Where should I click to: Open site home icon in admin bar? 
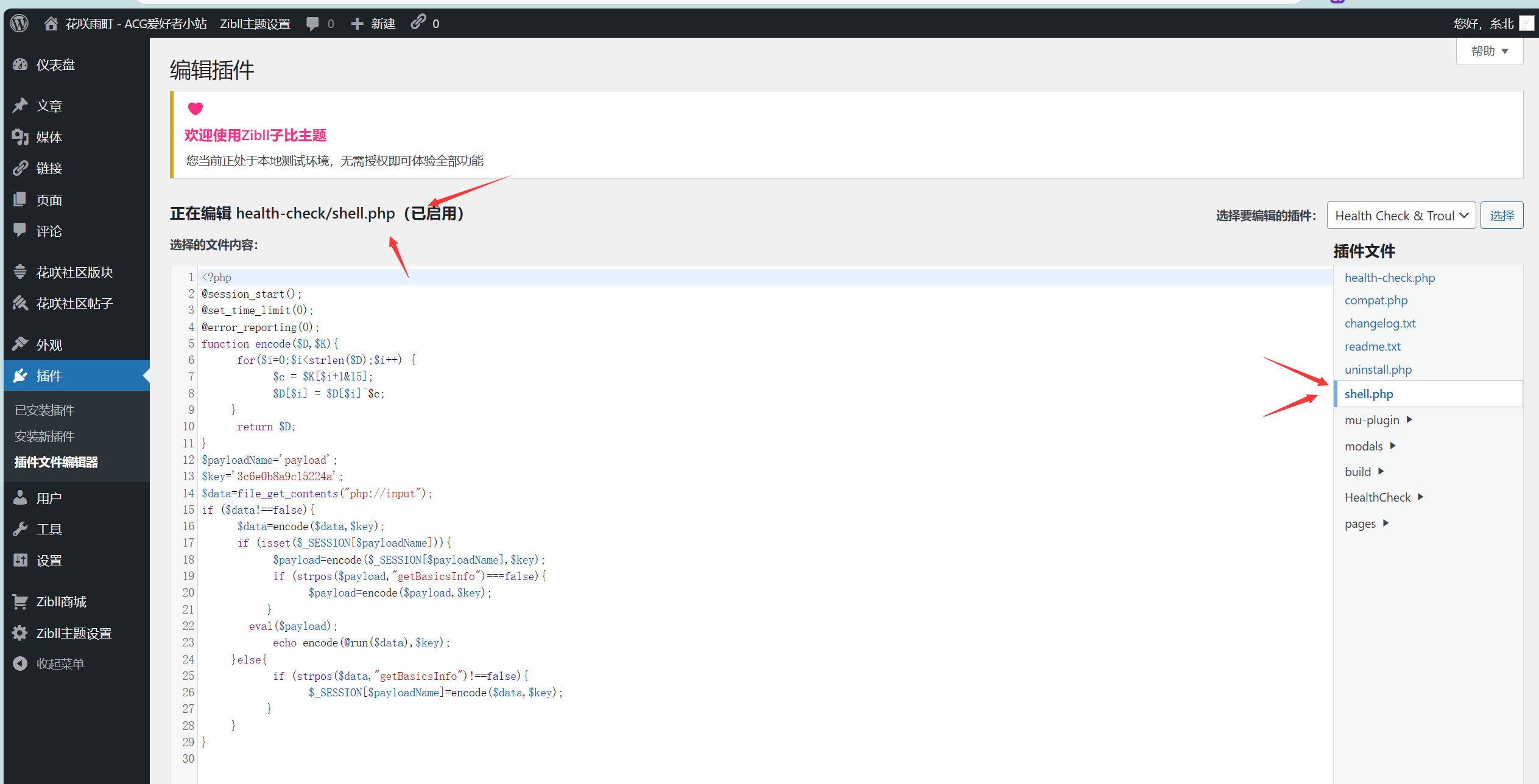pos(51,23)
